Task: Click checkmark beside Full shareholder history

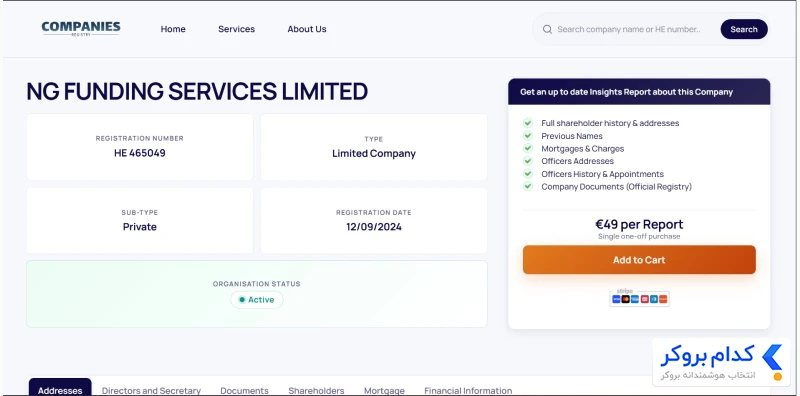Action: [x=528, y=123]
